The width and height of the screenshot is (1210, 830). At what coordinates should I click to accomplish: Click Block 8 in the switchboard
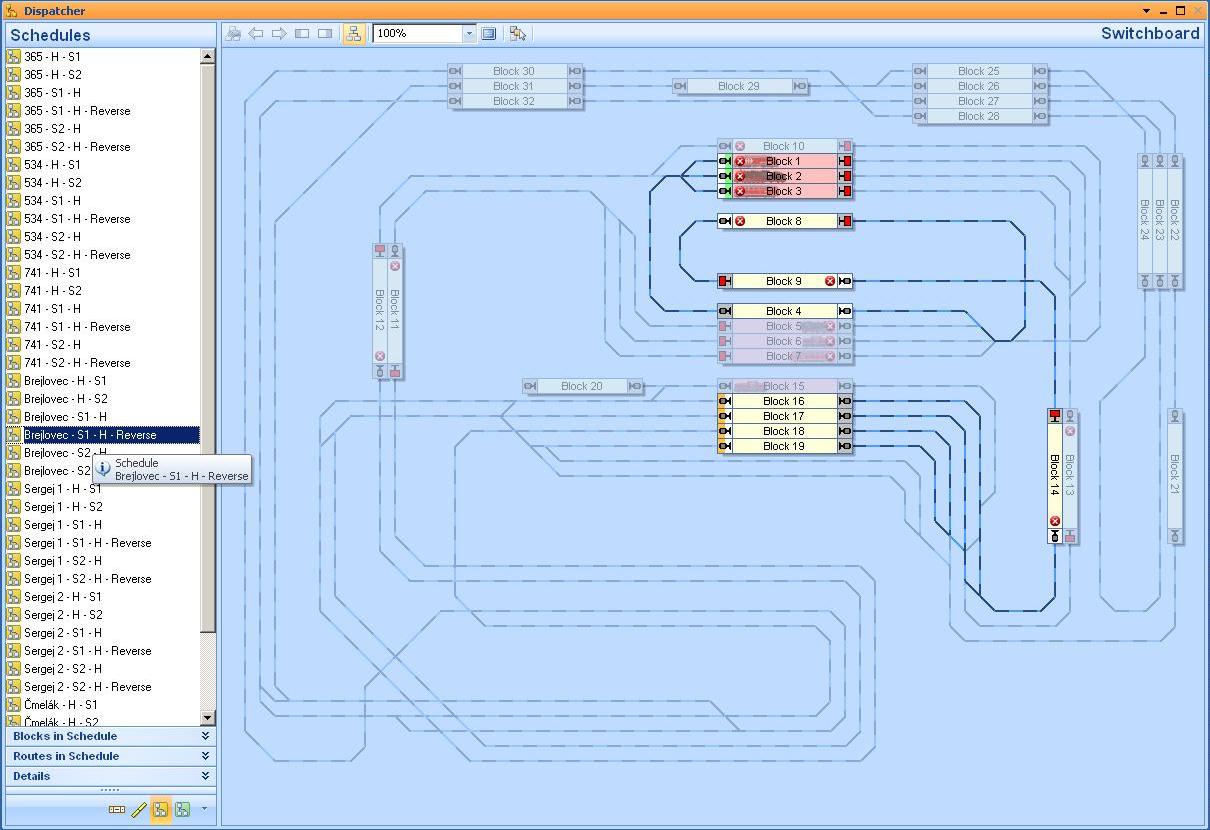784,221
